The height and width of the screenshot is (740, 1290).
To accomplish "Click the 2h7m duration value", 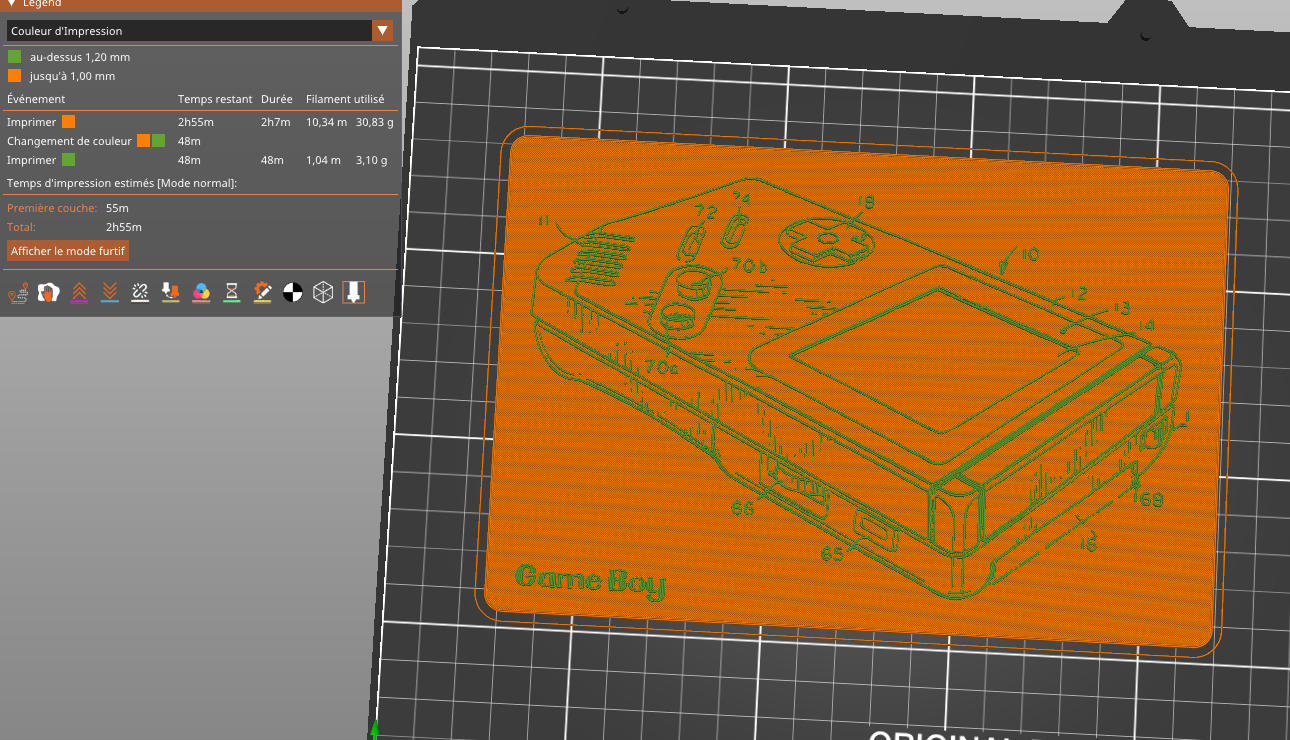I will point(276,122).
